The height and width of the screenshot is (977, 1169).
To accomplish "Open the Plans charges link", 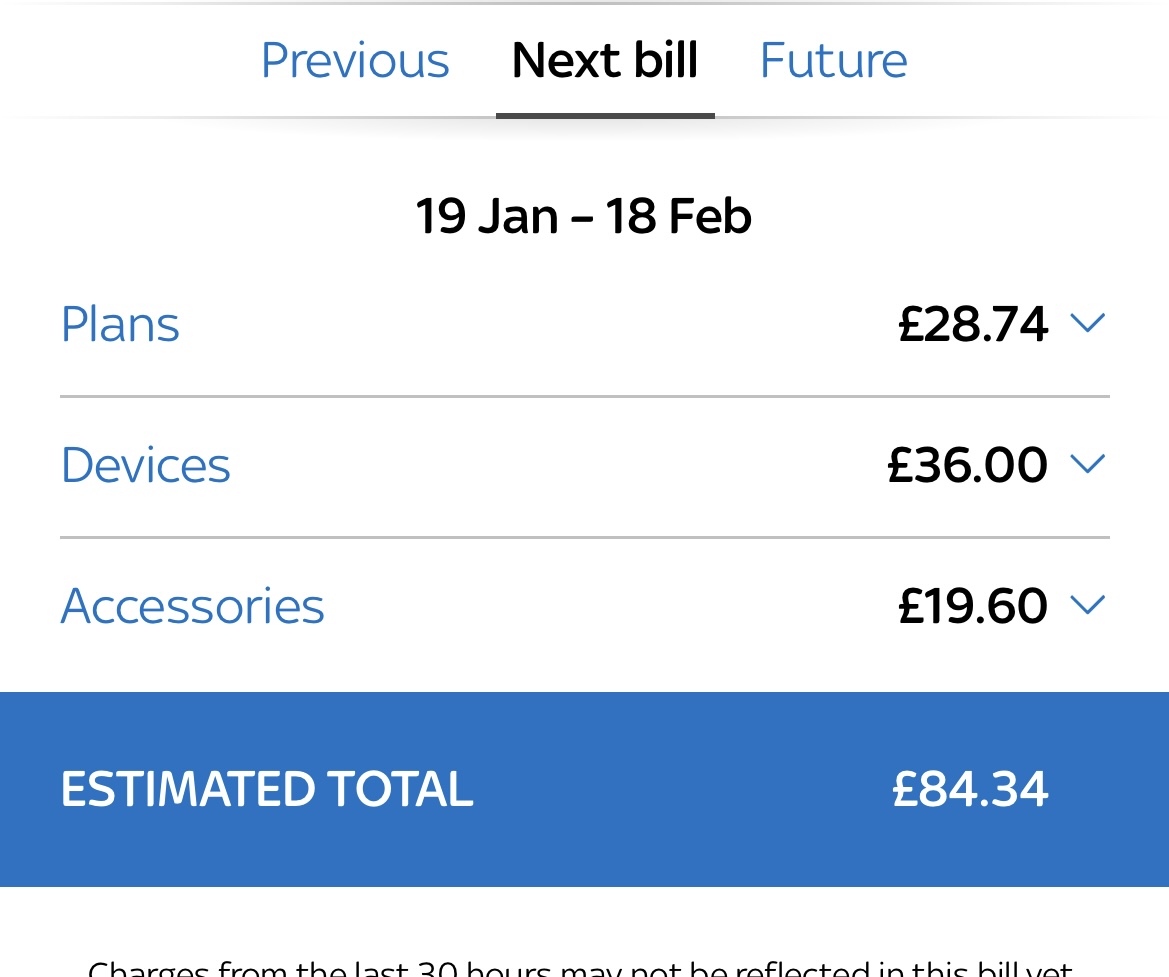I will [119, 323].
